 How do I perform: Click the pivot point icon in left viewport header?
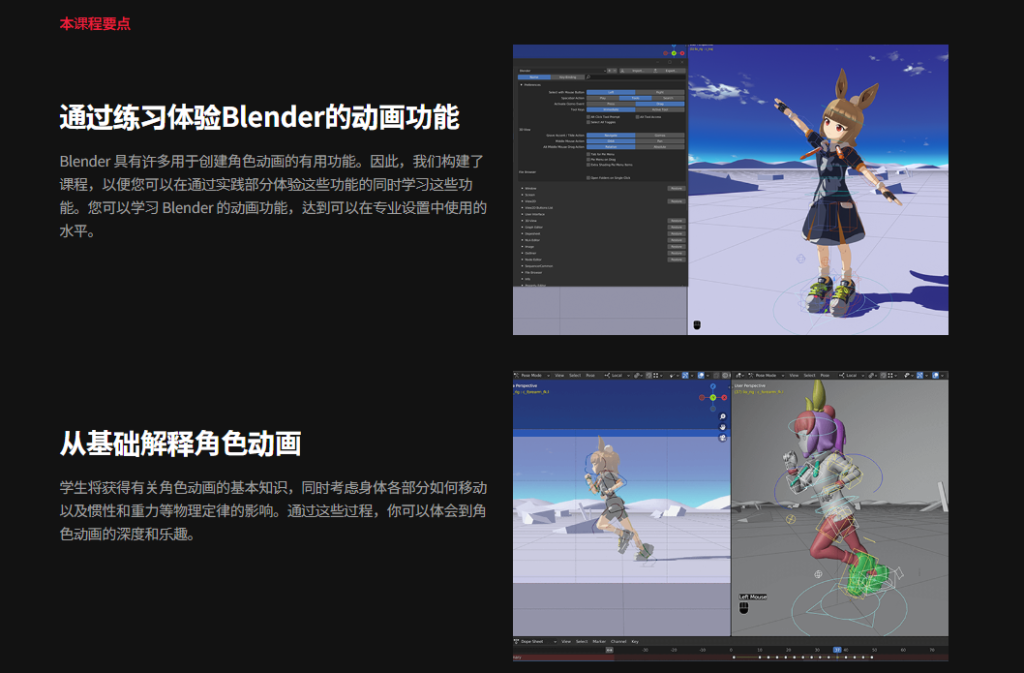tap(636, 375)
